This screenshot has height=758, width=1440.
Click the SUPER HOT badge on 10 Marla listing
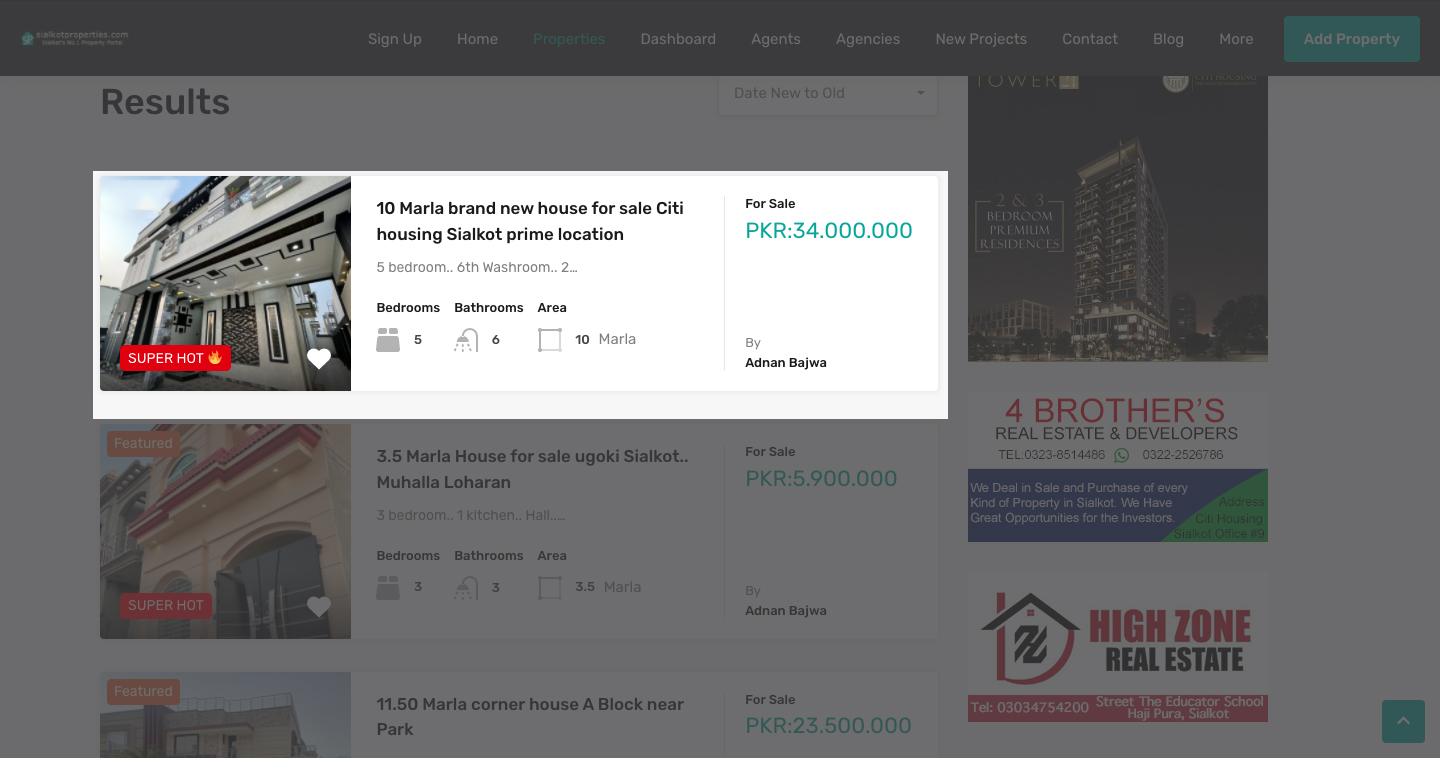tap(175, 358)
